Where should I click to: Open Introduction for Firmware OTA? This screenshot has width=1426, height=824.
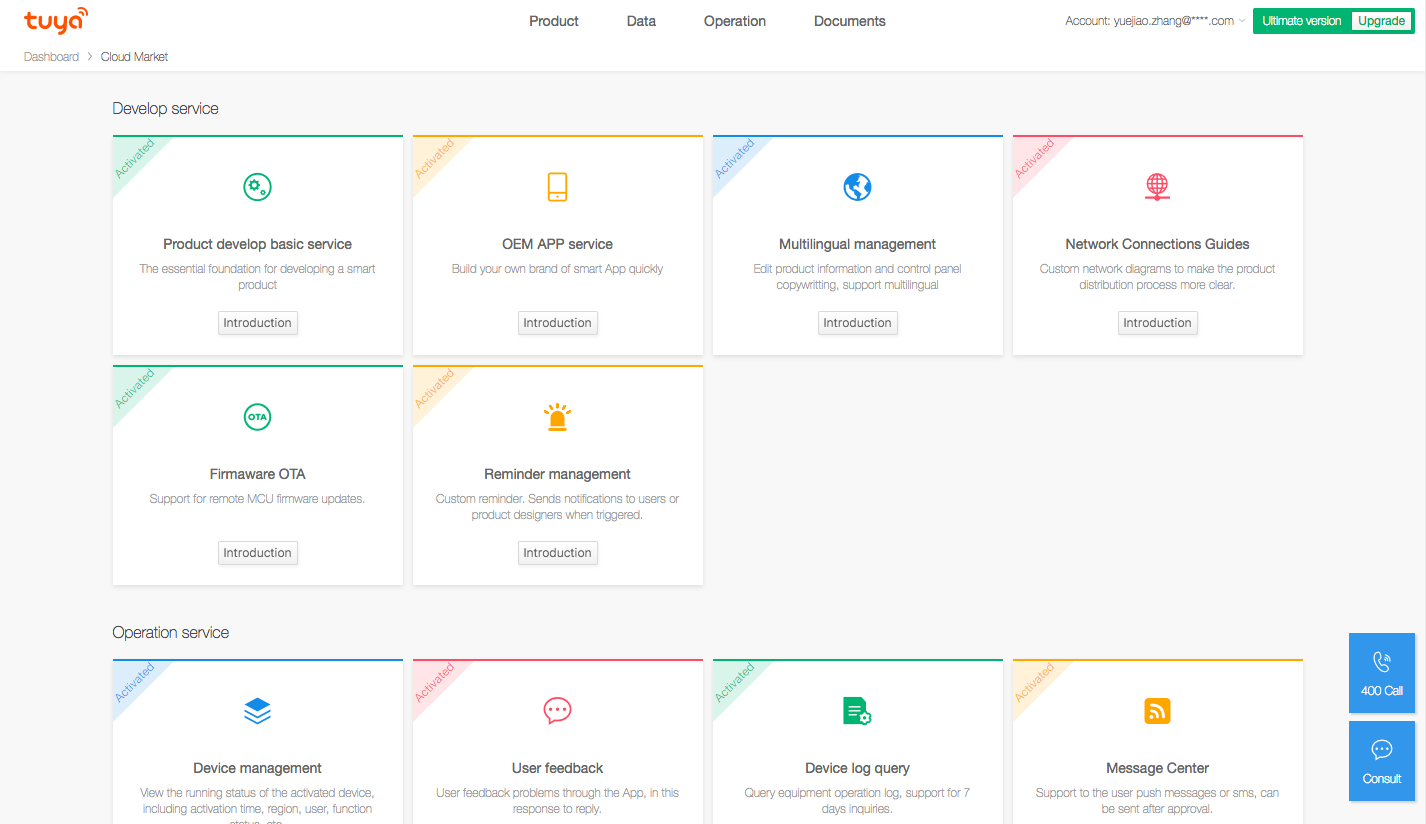coord(258,553)
